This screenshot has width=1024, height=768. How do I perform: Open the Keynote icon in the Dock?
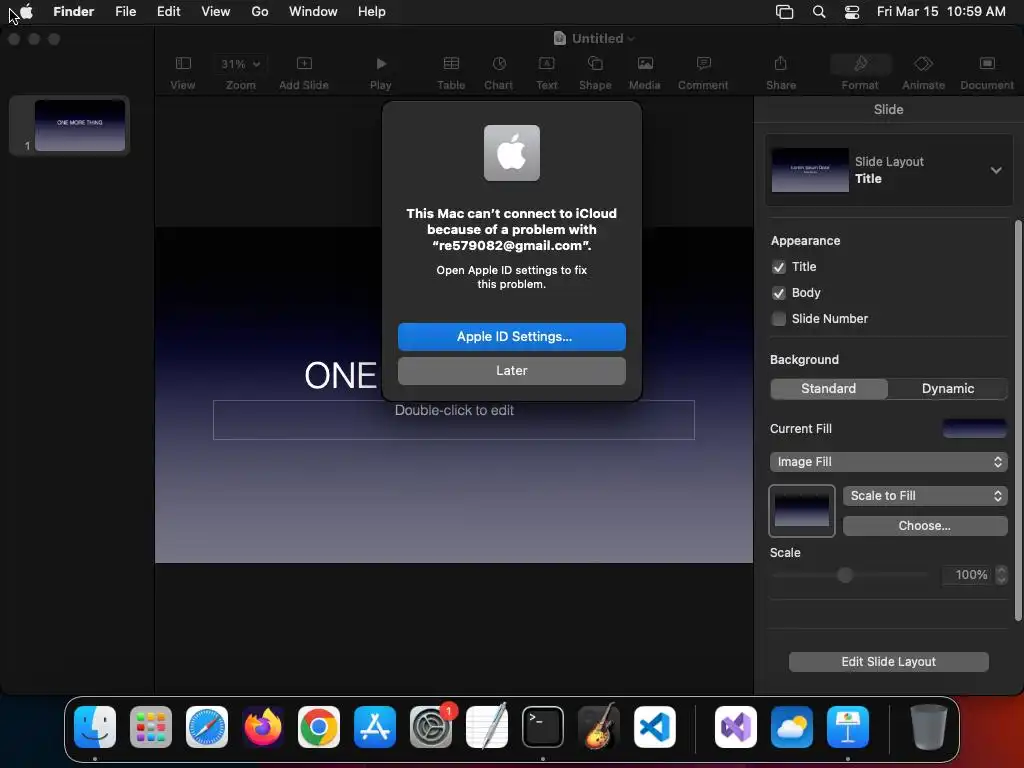(848, 727)
